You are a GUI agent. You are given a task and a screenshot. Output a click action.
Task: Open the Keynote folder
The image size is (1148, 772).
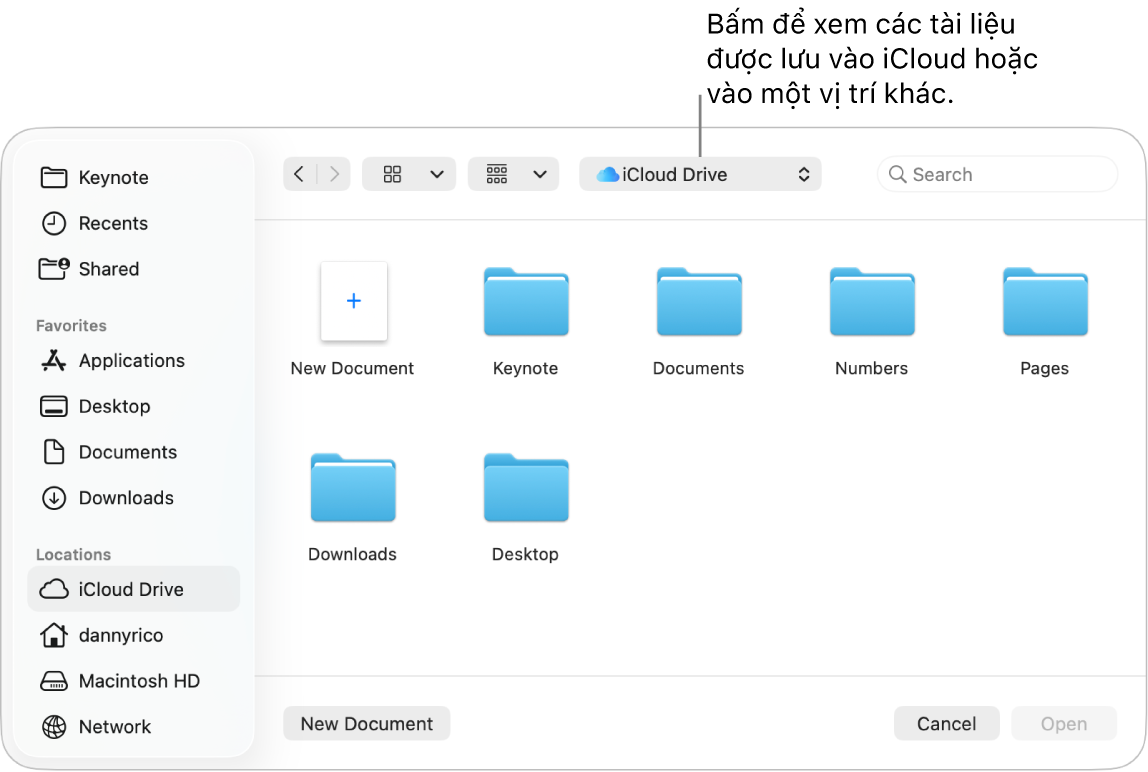(x=525, y=302)
